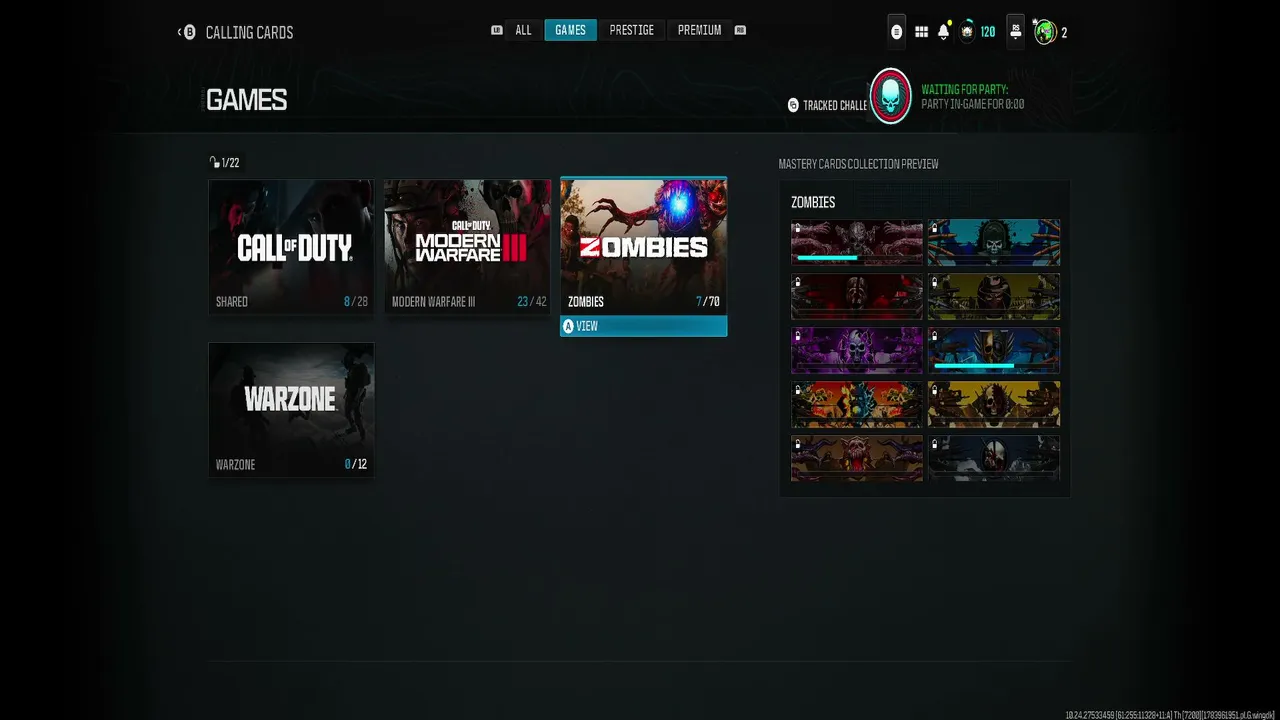
Task: Open the options menu icon in the header
Action: 896,32
